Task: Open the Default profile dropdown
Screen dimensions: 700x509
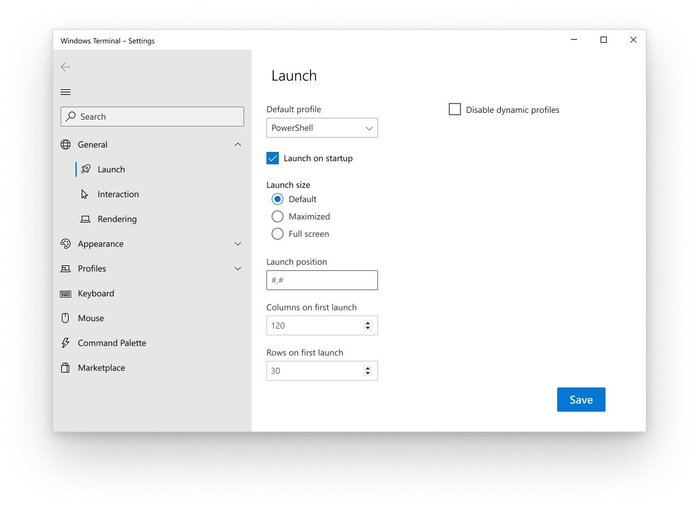Action: point(322,128)
